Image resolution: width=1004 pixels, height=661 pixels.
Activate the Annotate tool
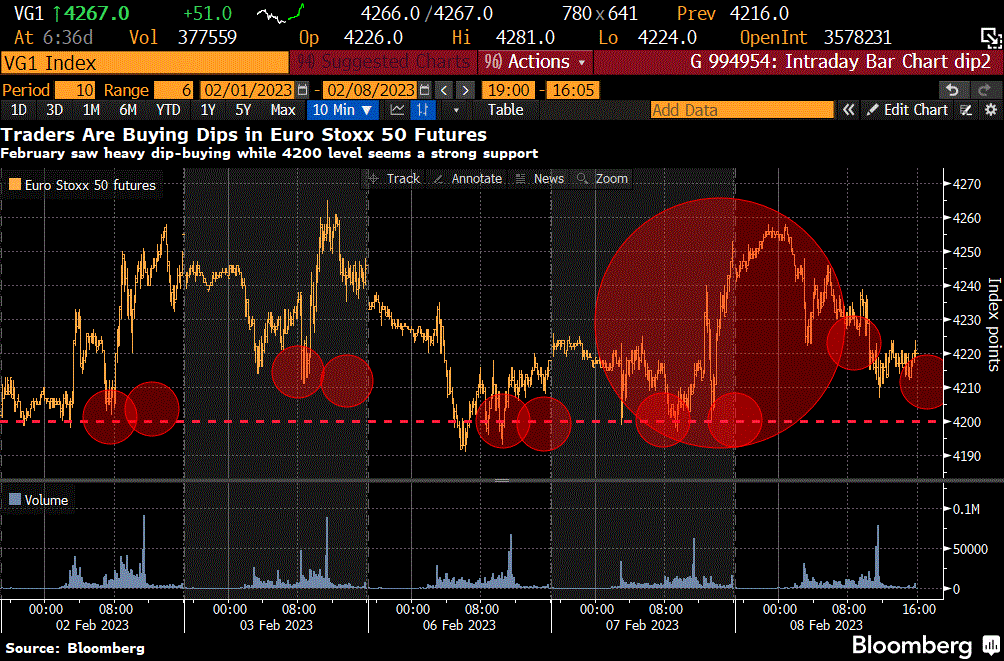[468, 179]
